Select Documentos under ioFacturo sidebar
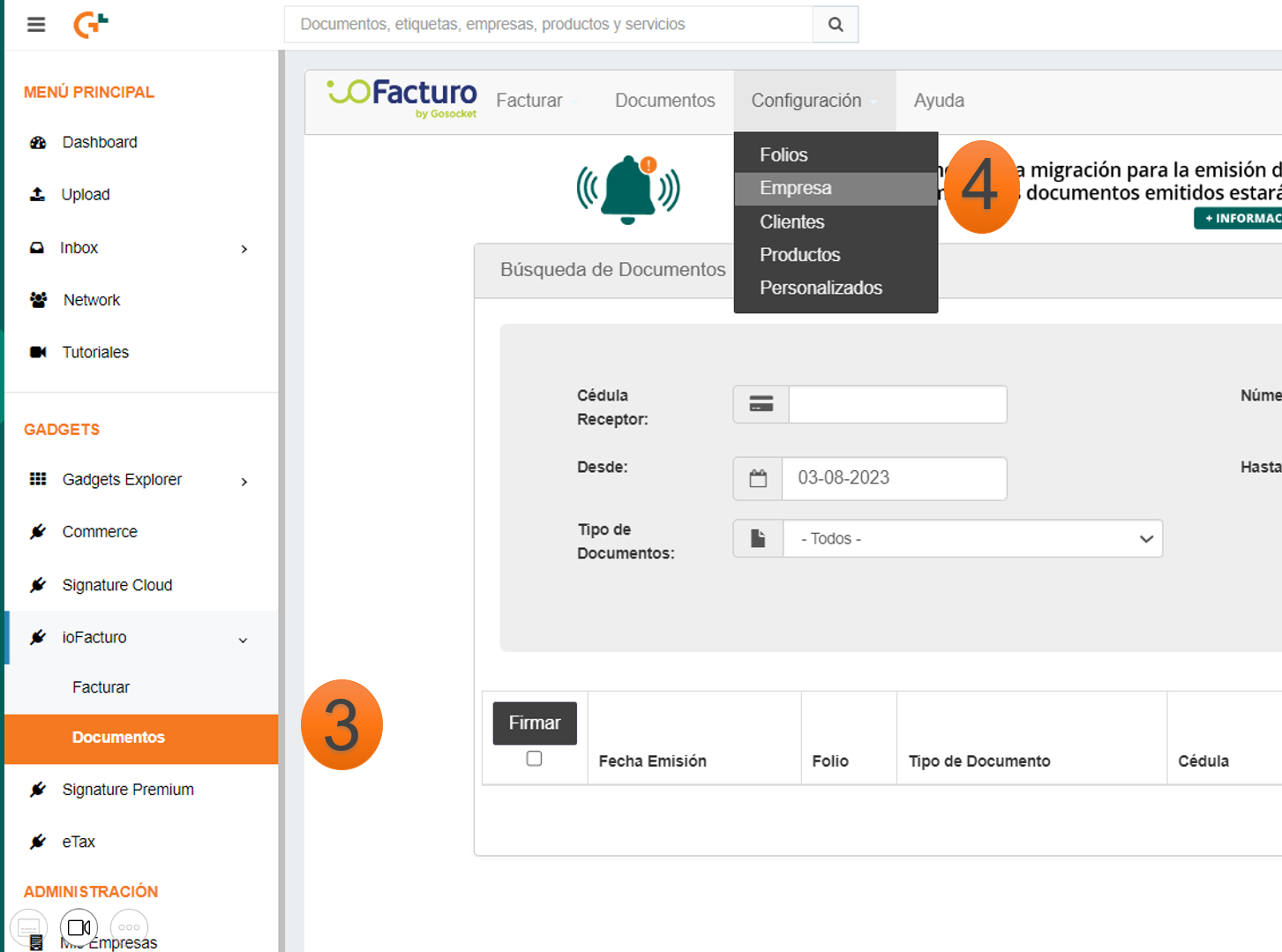The width and height of the screenshot is (1282, 952). pos(141,738)
